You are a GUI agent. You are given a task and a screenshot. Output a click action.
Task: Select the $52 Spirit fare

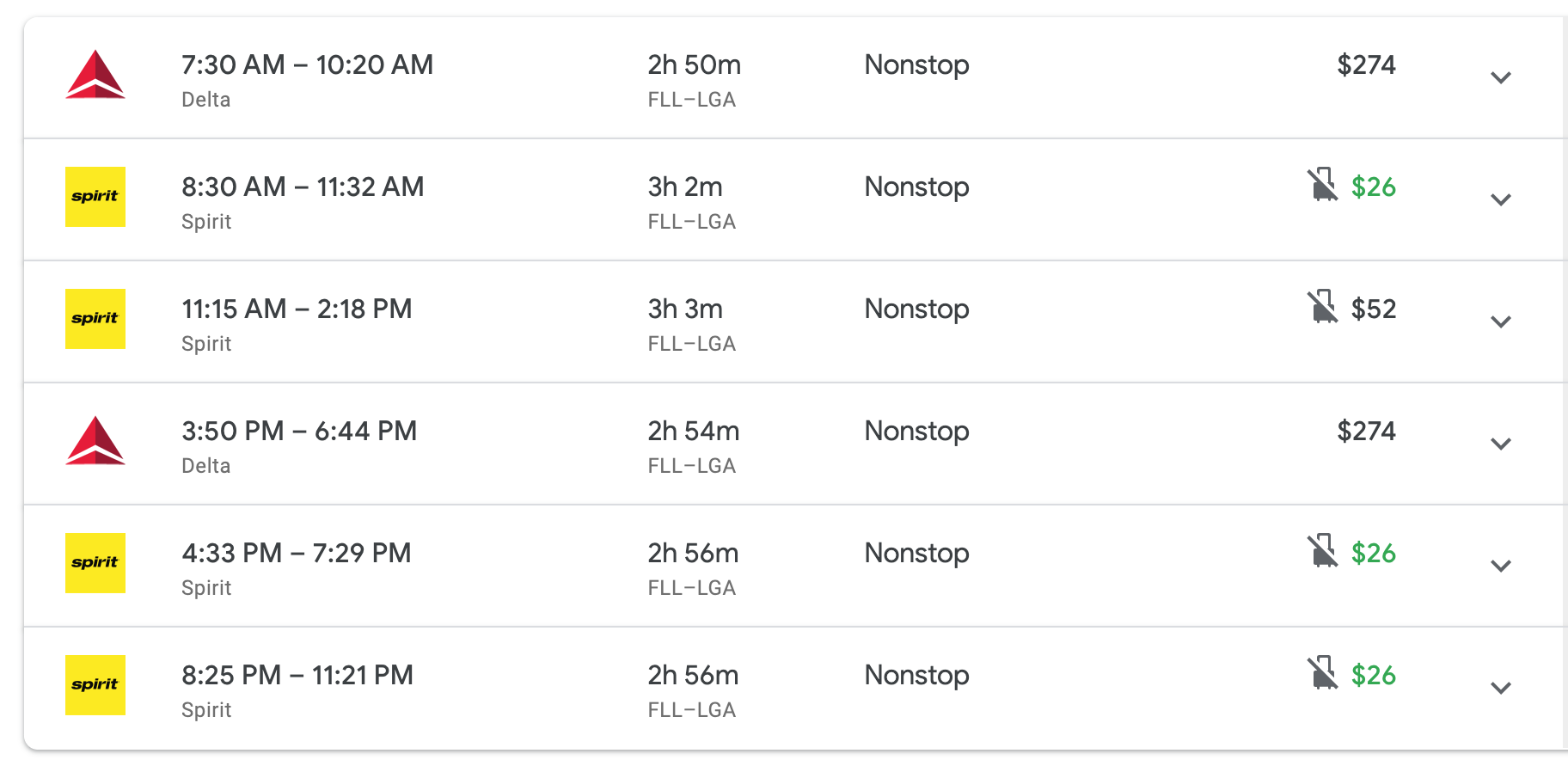click(x=1373, y=309)
